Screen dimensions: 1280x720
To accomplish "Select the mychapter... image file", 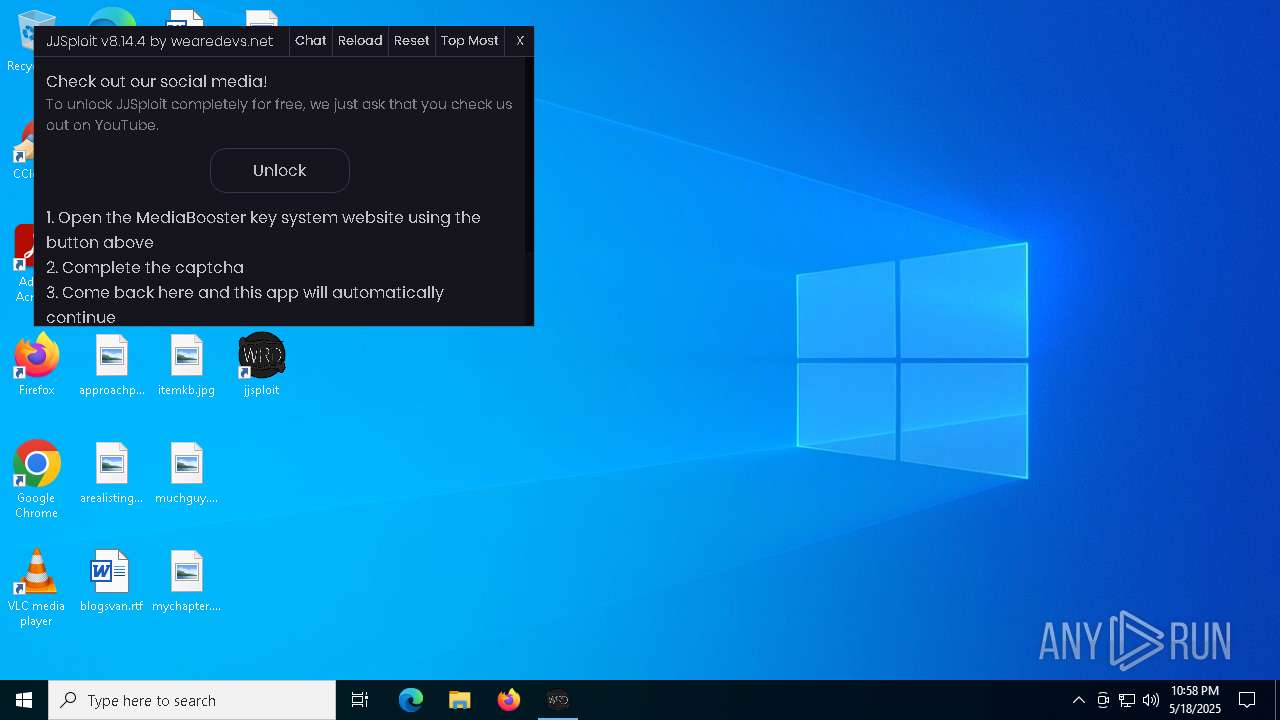I will click(x=186, y=581).
